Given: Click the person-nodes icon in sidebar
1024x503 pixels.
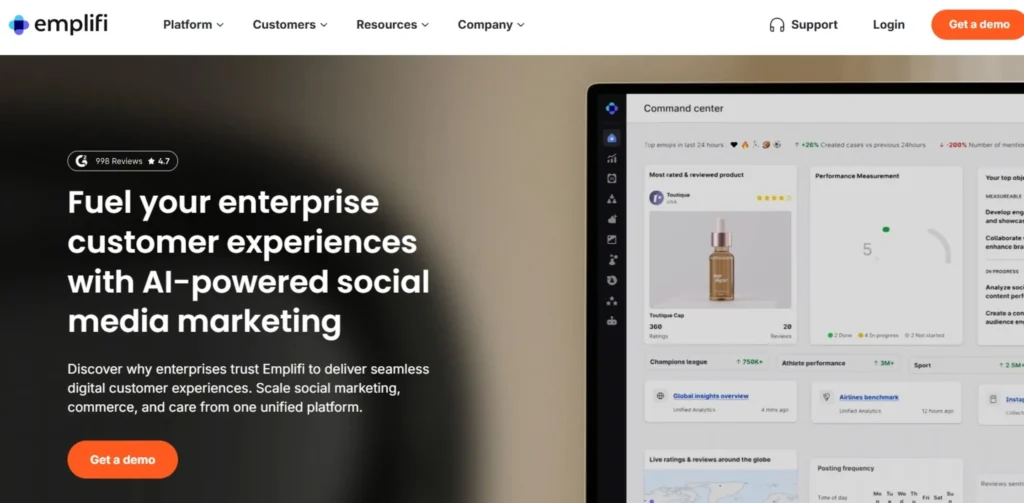Looking at the screenshot, I should (611, 260).
